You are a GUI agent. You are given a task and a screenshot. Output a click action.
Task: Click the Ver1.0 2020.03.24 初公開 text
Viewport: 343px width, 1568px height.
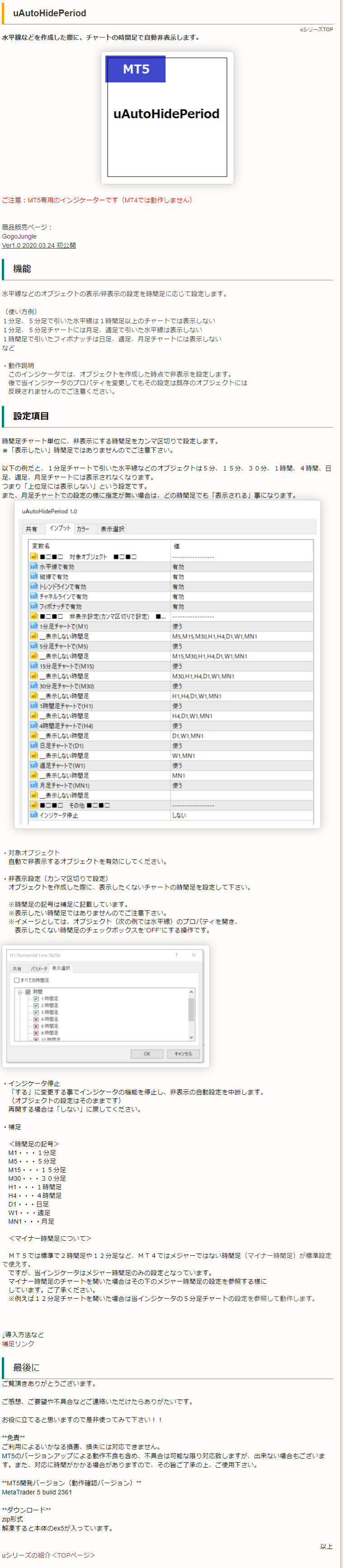click(x=39, y=245)
